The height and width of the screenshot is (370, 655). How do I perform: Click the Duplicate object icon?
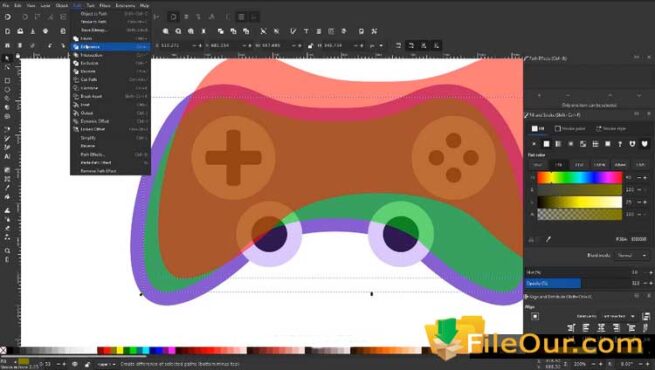(x=221, y=31)
